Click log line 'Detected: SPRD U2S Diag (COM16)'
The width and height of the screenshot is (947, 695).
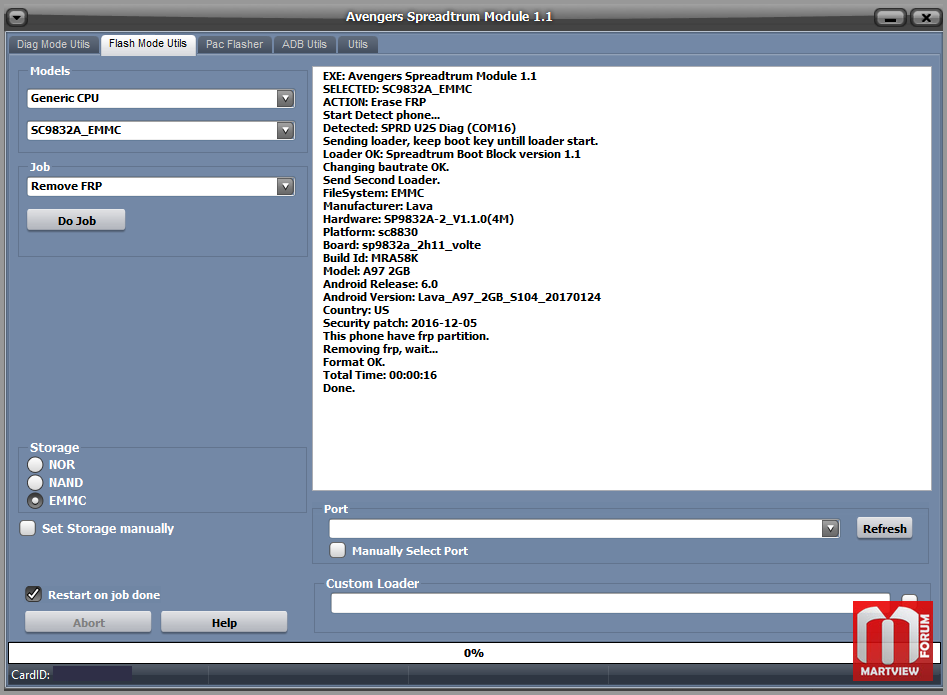click(420, 128)
